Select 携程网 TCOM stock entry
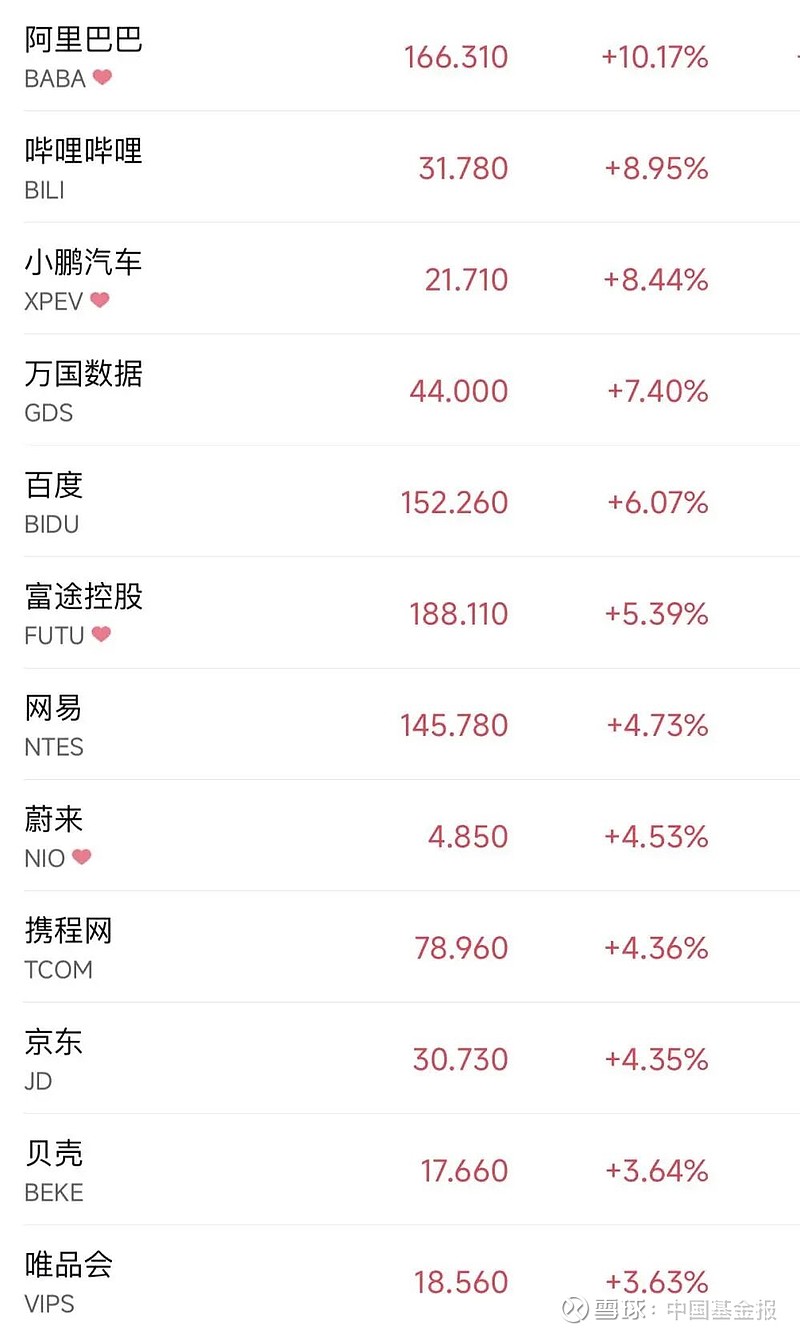800x1334 pixels. [69, 931]
